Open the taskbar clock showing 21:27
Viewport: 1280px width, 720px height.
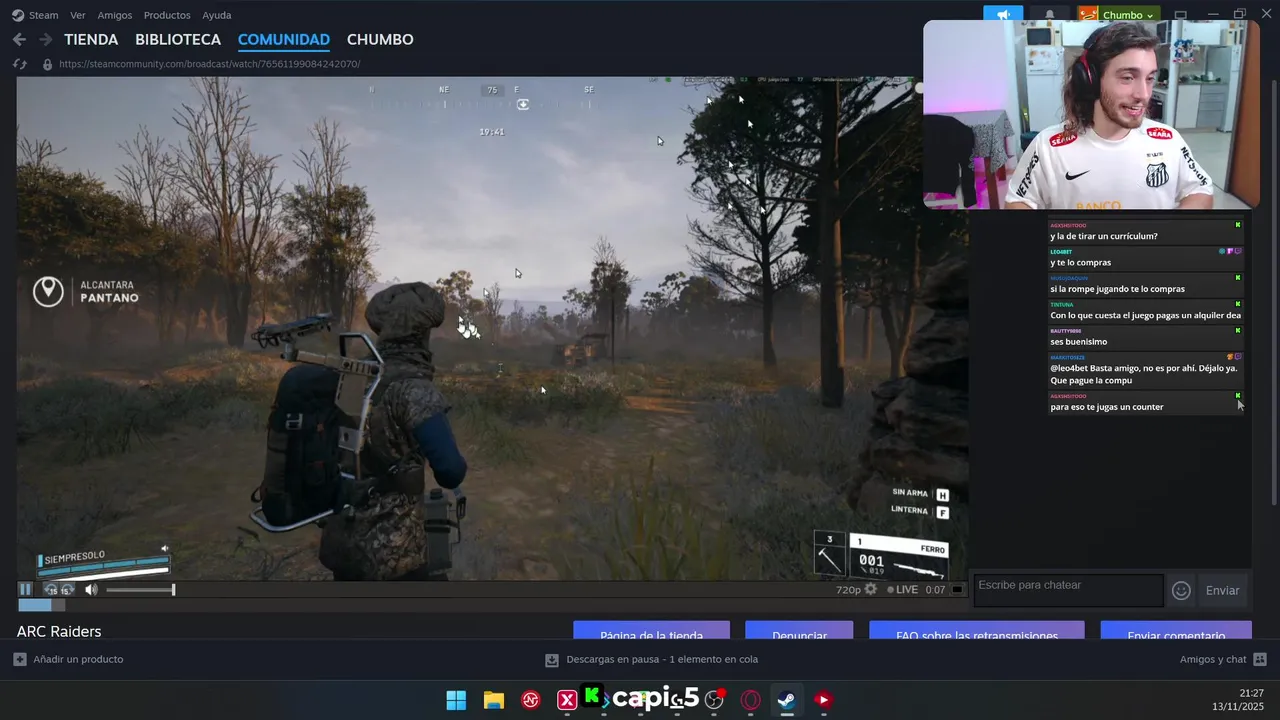coord(1238,700)
